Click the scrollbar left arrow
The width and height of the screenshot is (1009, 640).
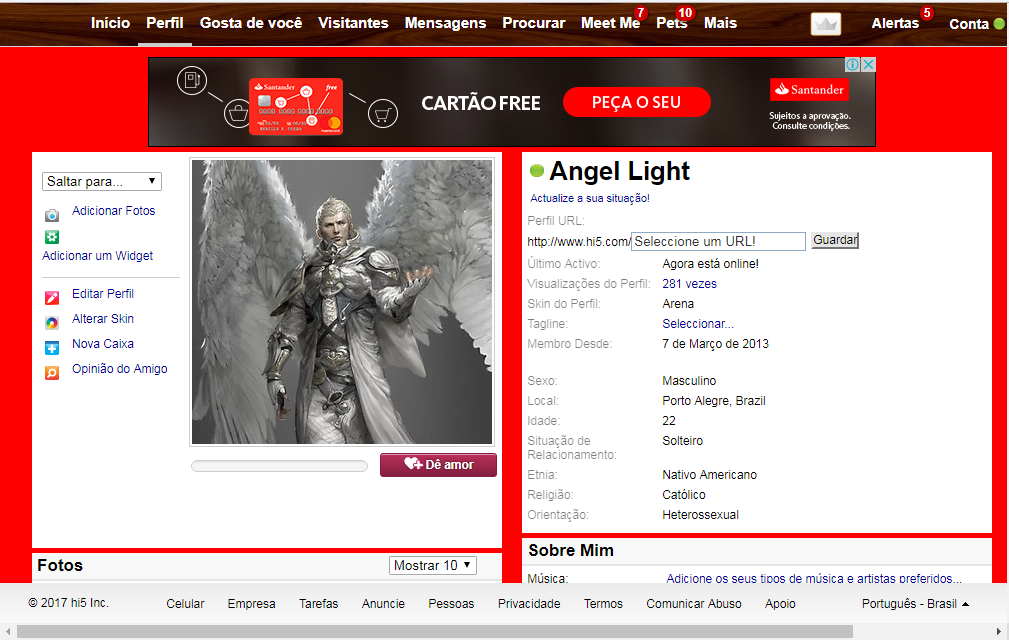click(8, 632)
